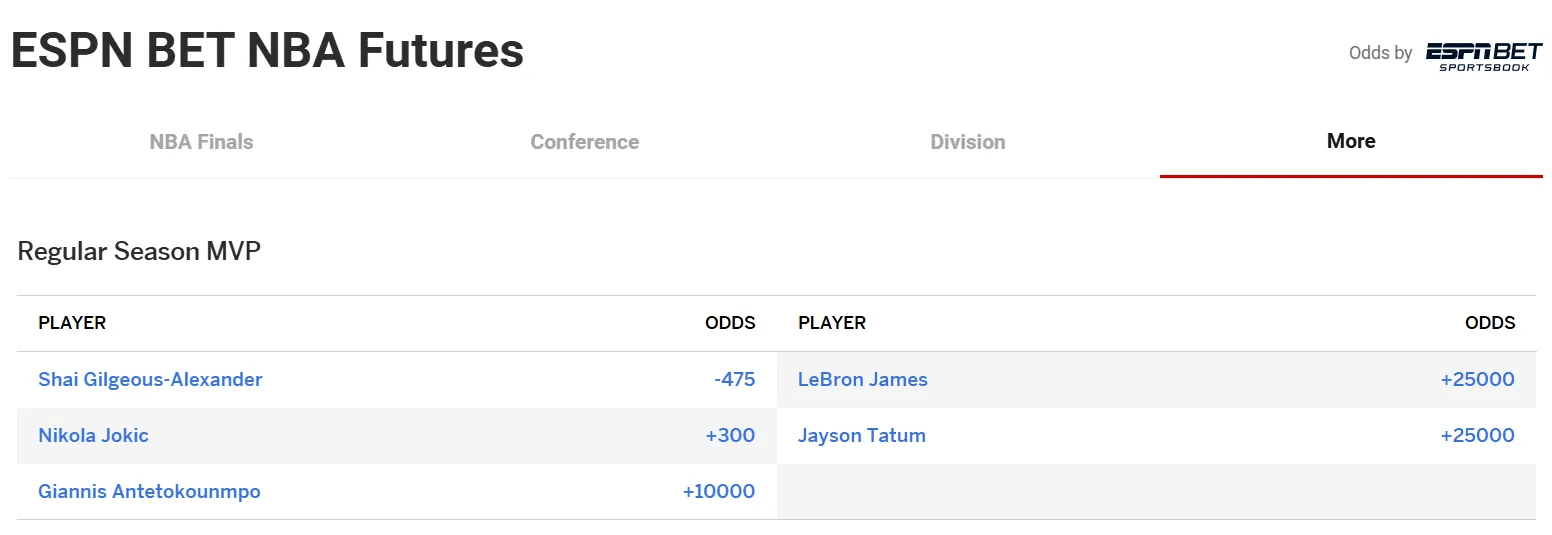Click the ESPN BET NBA Futures heading
This screenshot has height=535, width=1552.
(267, 50)
